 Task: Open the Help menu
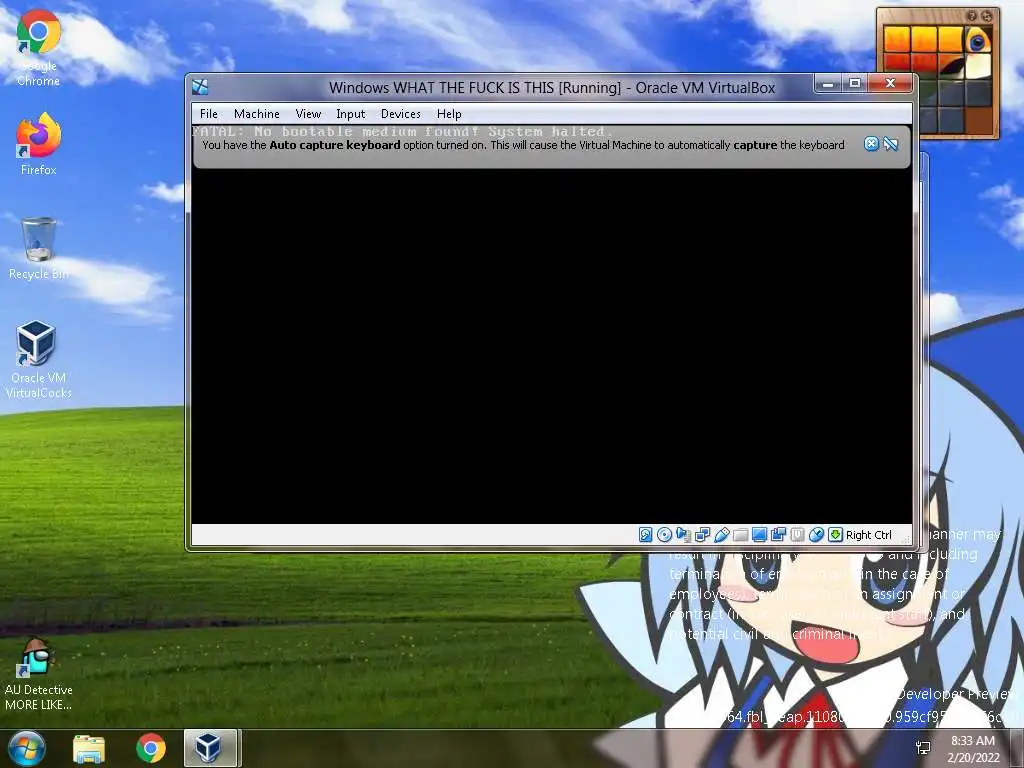pyautogui.click(x=449, y=114)
